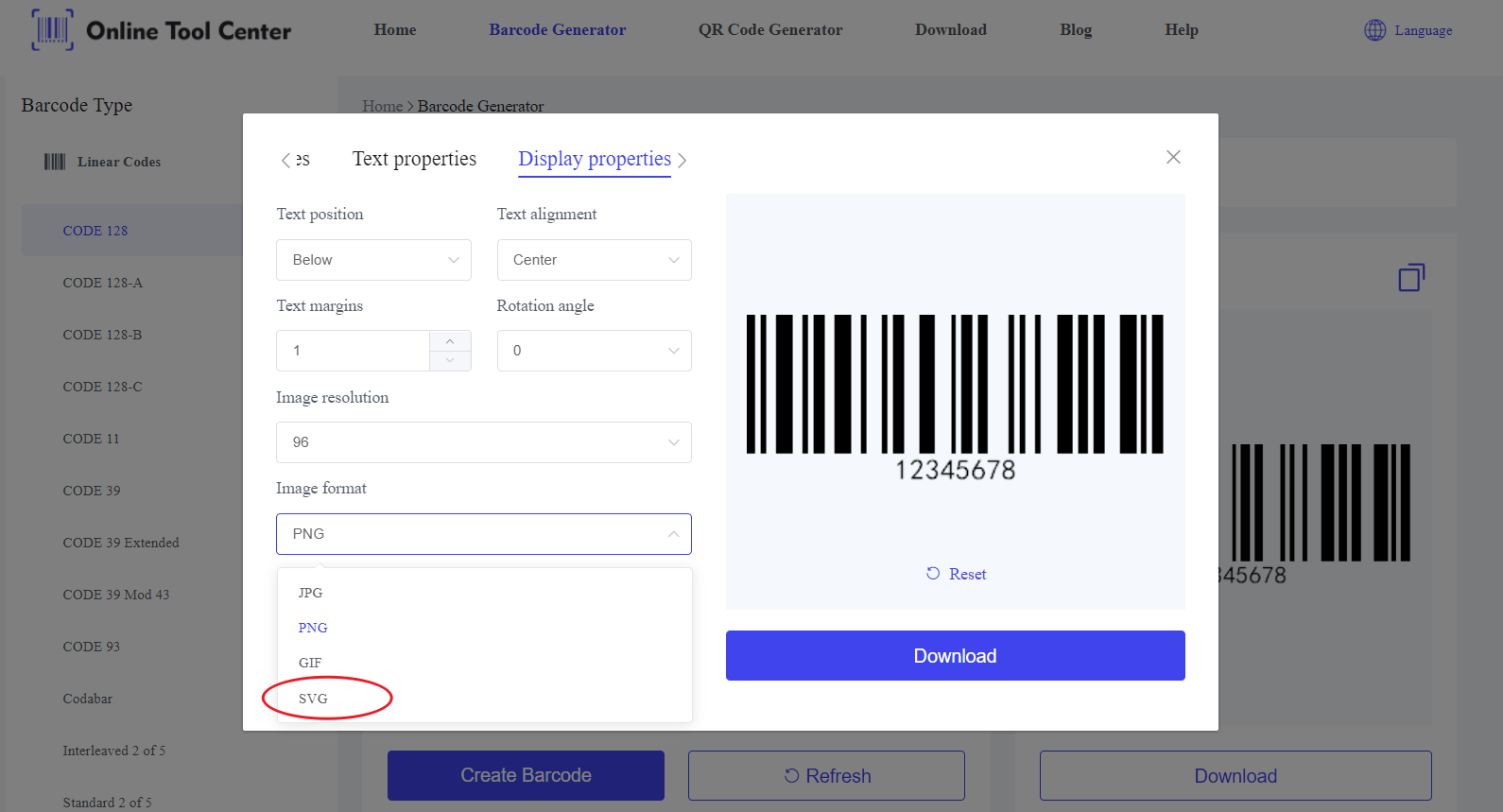
Task: Select CODE 39 in sidebar
Action: coord(92,491)
